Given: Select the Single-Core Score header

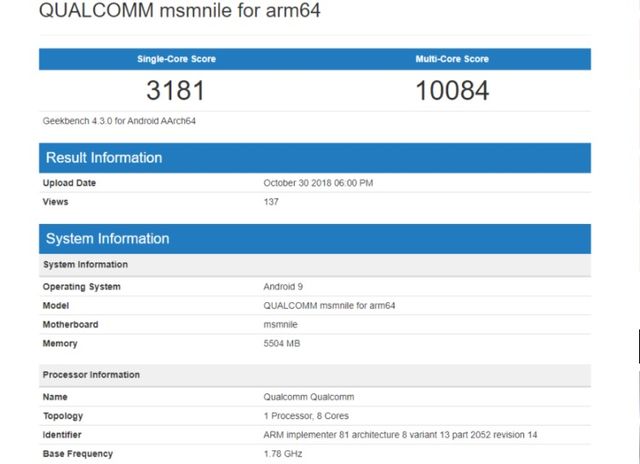Looking at the screenshot, I should click(x=176, y=59).
